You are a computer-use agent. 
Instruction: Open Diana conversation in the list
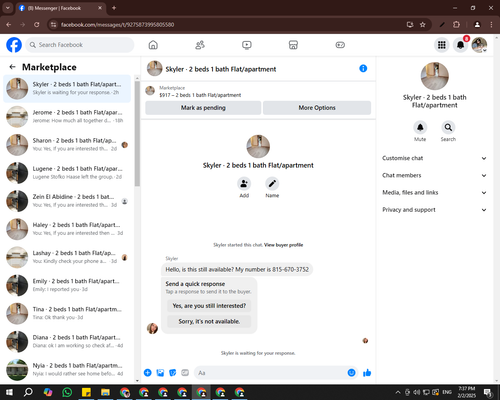coord(67,341)
